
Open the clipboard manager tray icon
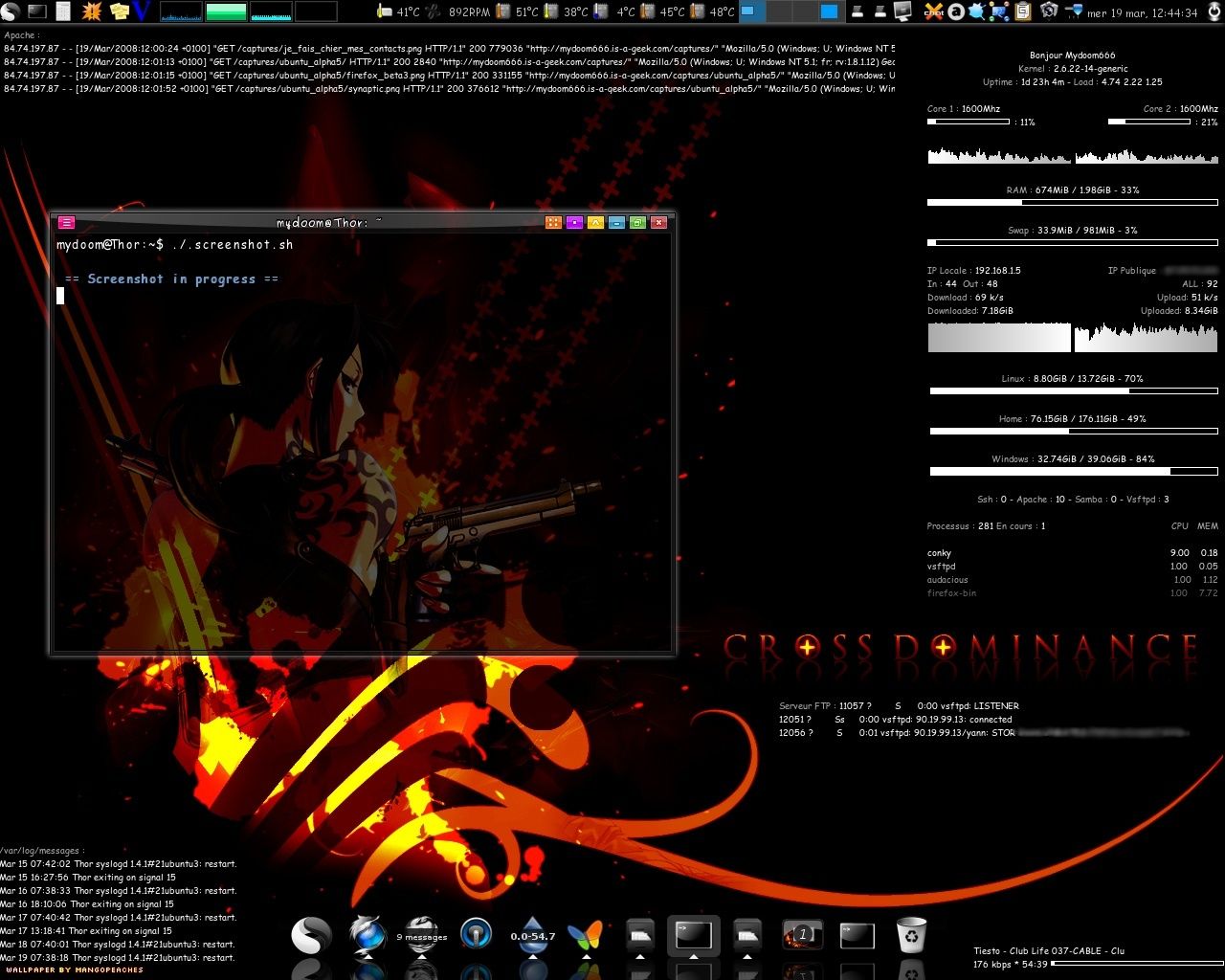(x=1023, y=11)
